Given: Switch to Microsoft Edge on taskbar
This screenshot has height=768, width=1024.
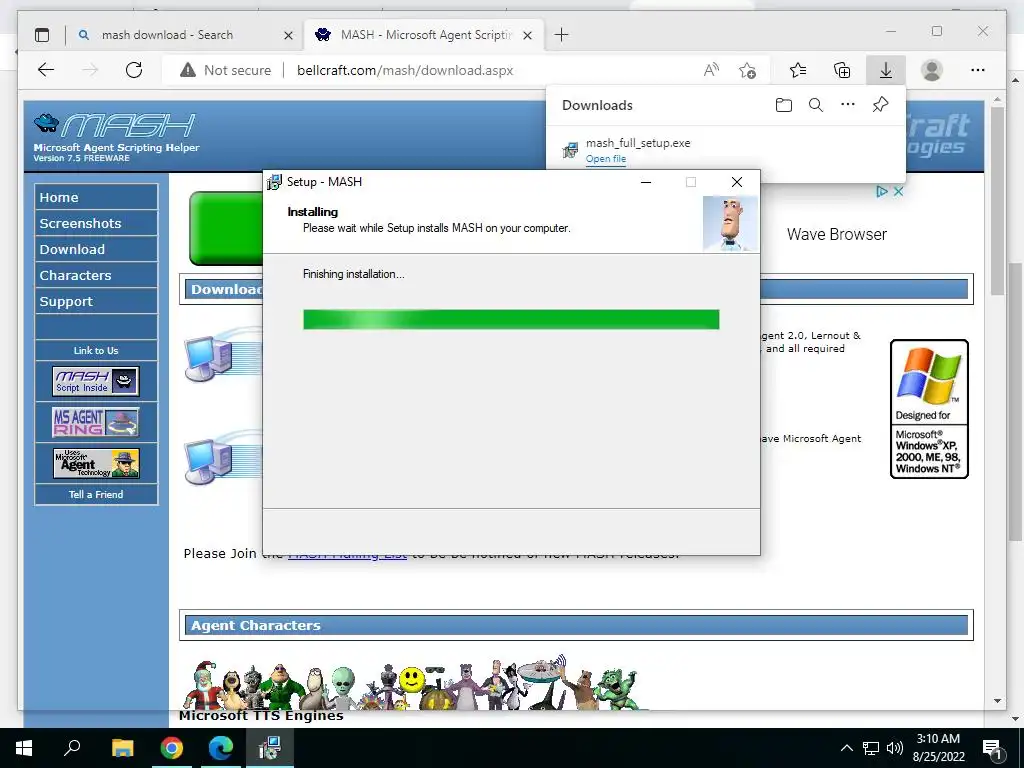Looking at the screenshot, I should pos(221,748).
